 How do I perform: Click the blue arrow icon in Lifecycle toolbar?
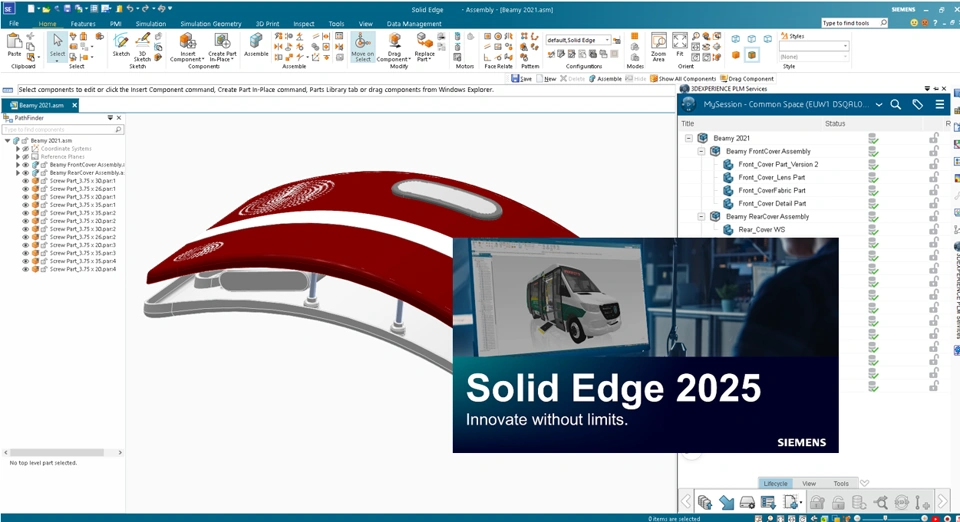pos(726,502)
